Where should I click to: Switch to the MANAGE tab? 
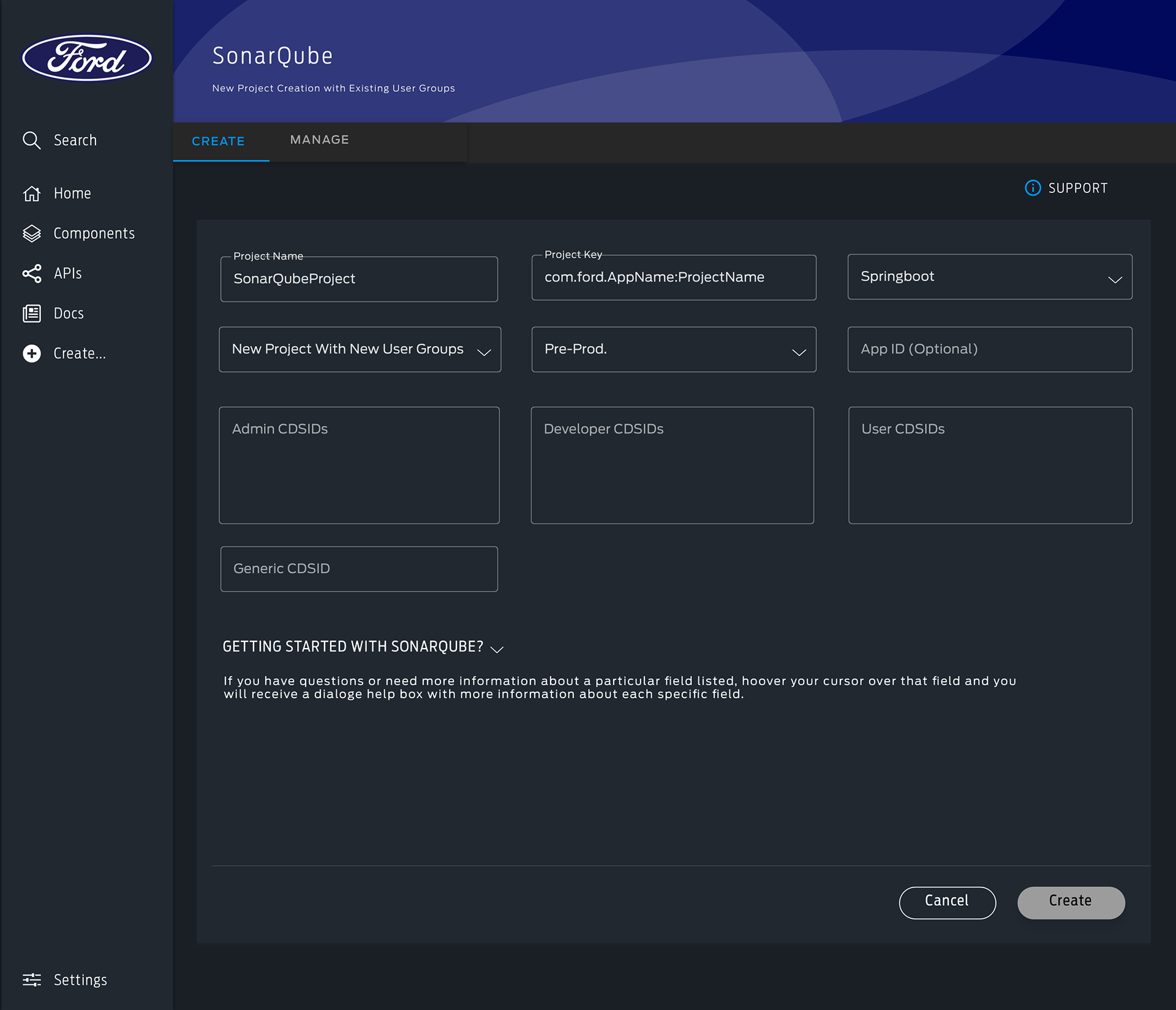click(x=320, y=140)
